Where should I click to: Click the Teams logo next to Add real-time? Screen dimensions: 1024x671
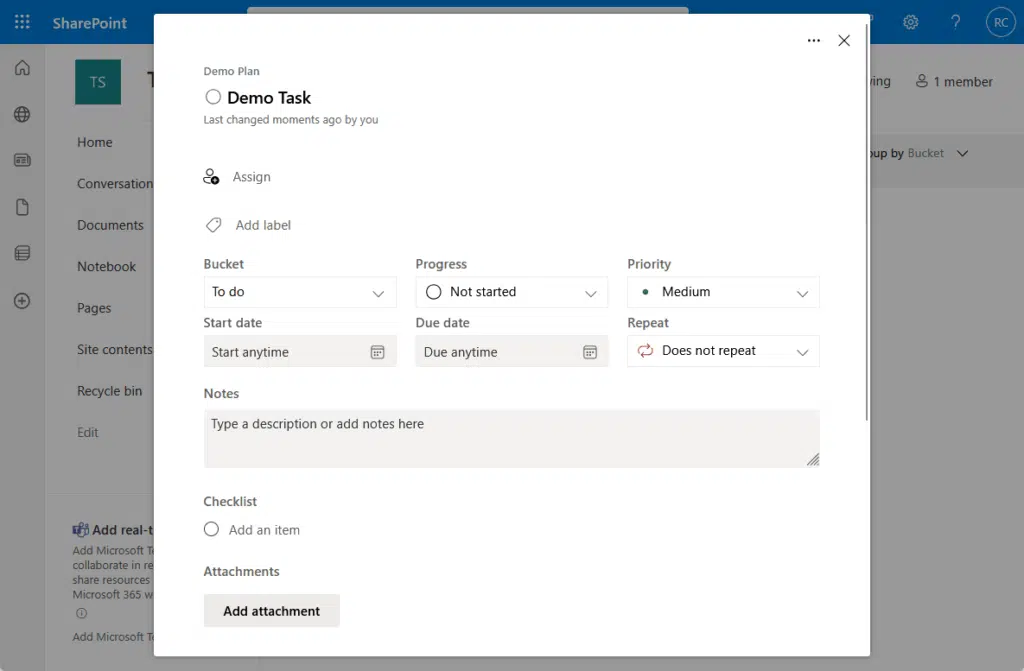coord(81,530)
